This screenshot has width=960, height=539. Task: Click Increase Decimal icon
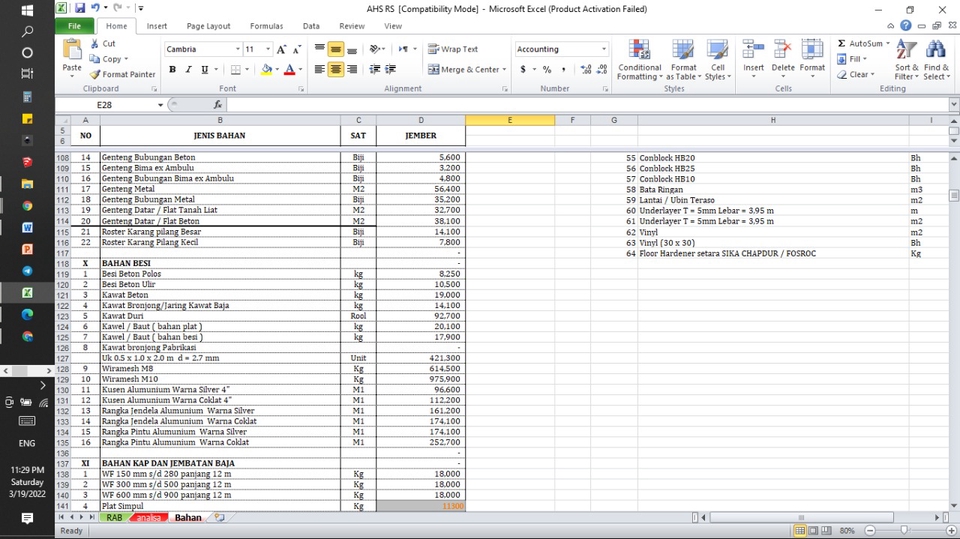coord(586,69)
